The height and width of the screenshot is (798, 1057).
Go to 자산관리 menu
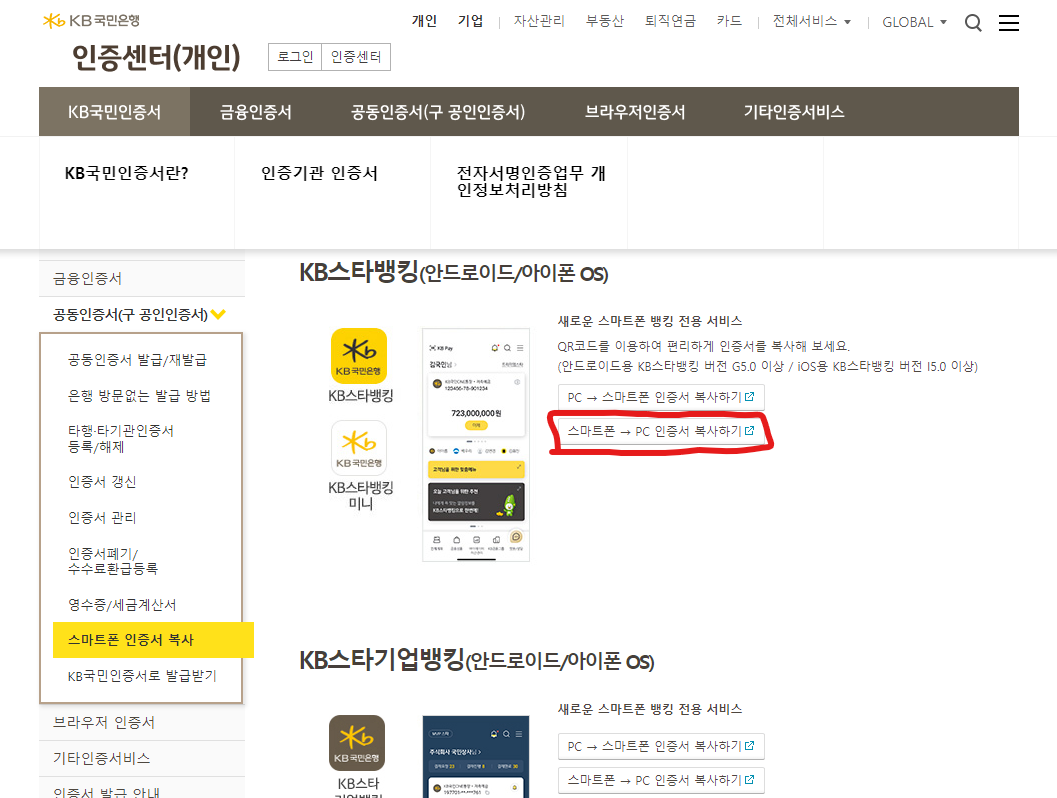click(x=539, y=22)
